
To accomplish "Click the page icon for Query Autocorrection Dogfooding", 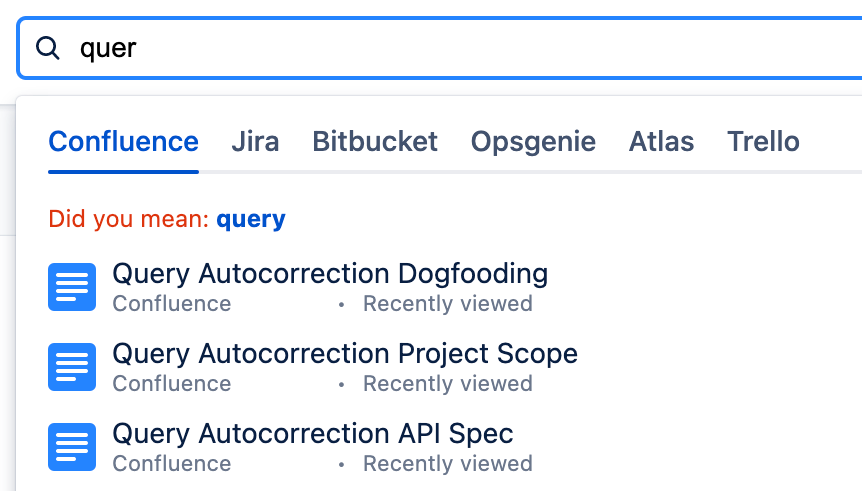I will (72, 287).
